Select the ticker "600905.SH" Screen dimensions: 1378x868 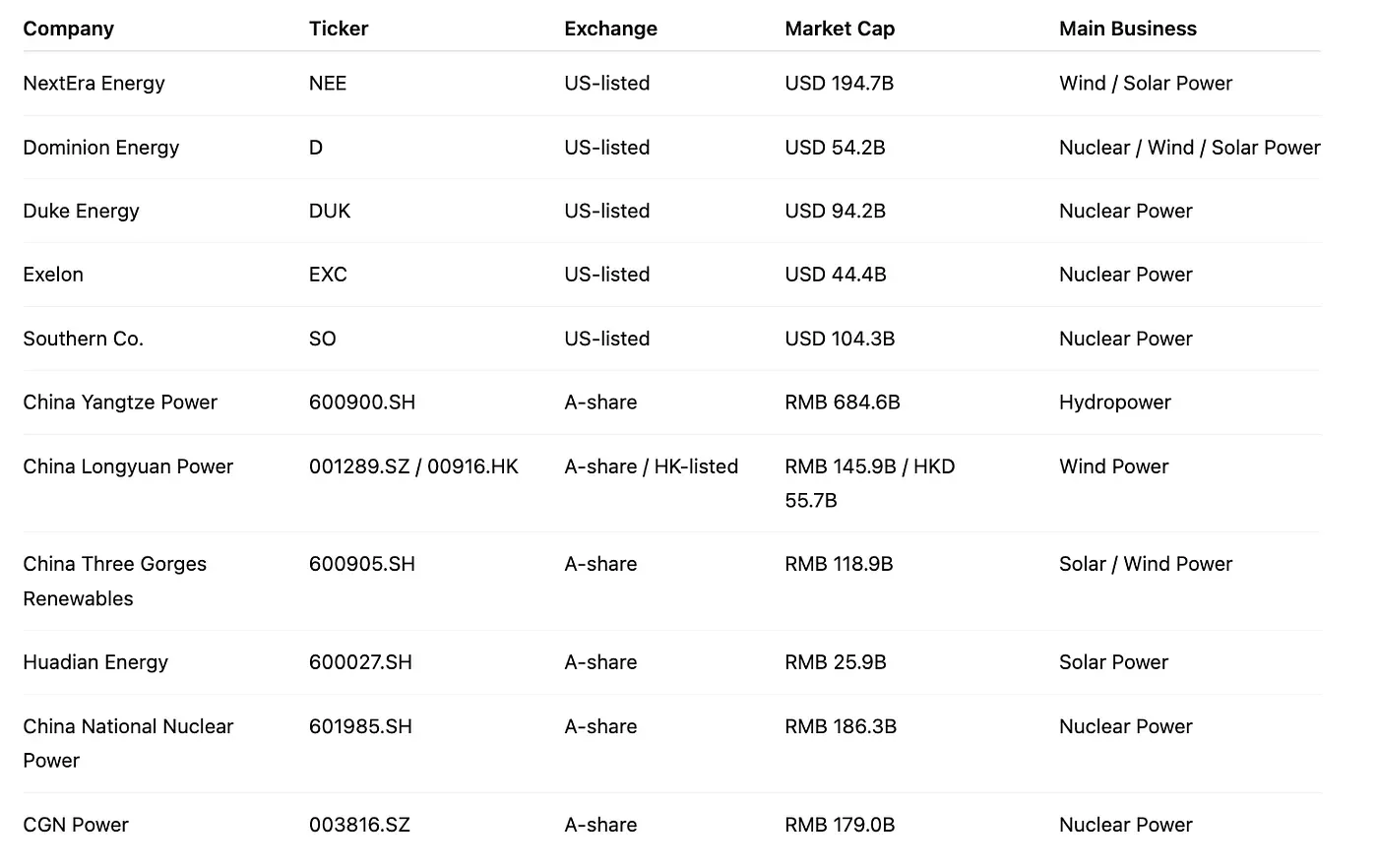click(x=362, y=564)
